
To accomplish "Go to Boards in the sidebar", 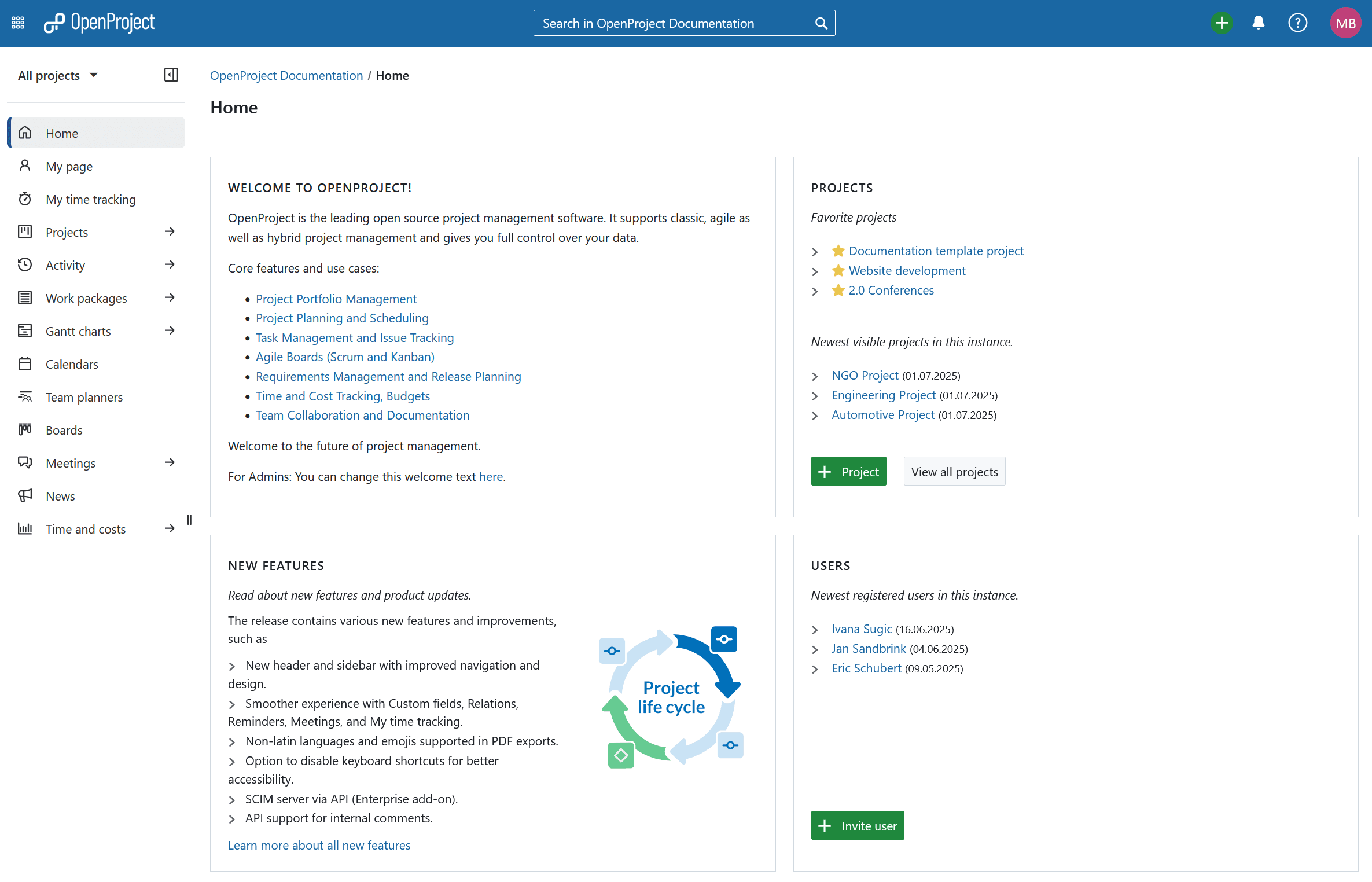I will pos(64,430).
